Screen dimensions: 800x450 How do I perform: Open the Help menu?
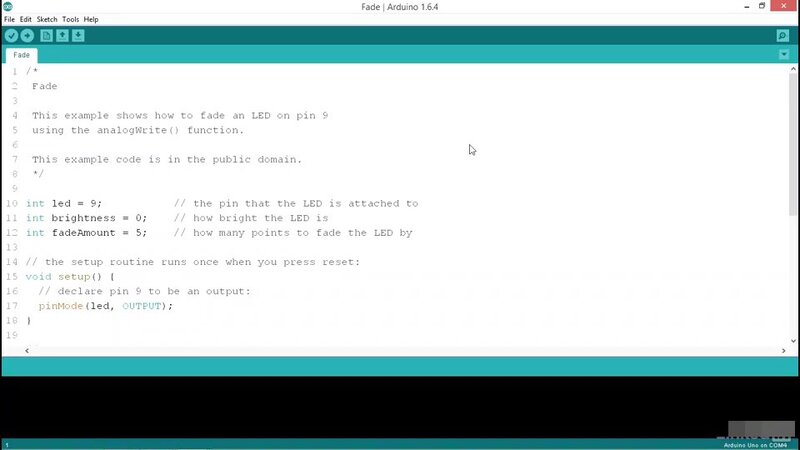(x=91, y=19)
